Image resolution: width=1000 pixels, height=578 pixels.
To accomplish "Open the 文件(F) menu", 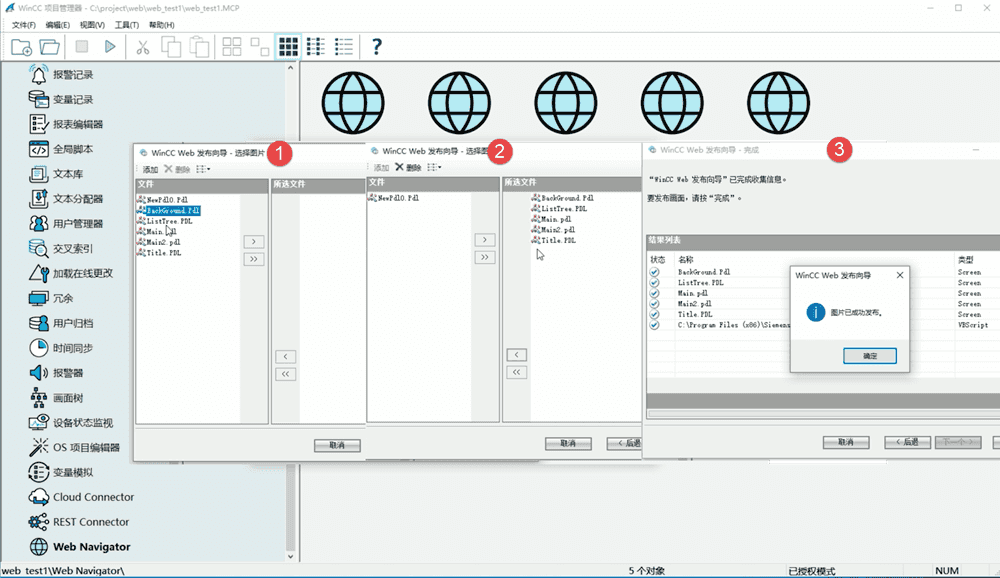I will [24, 24].
